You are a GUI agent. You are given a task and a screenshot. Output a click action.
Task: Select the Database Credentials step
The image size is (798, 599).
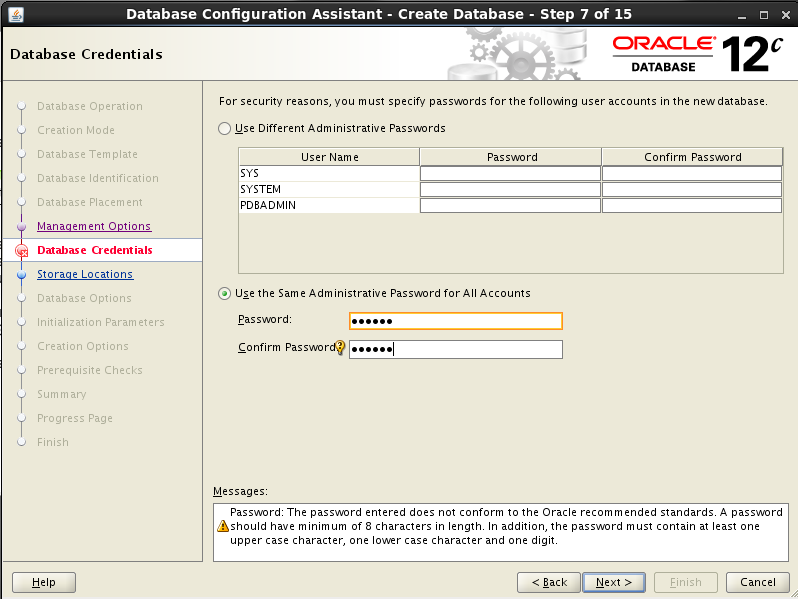pos(95,250)
